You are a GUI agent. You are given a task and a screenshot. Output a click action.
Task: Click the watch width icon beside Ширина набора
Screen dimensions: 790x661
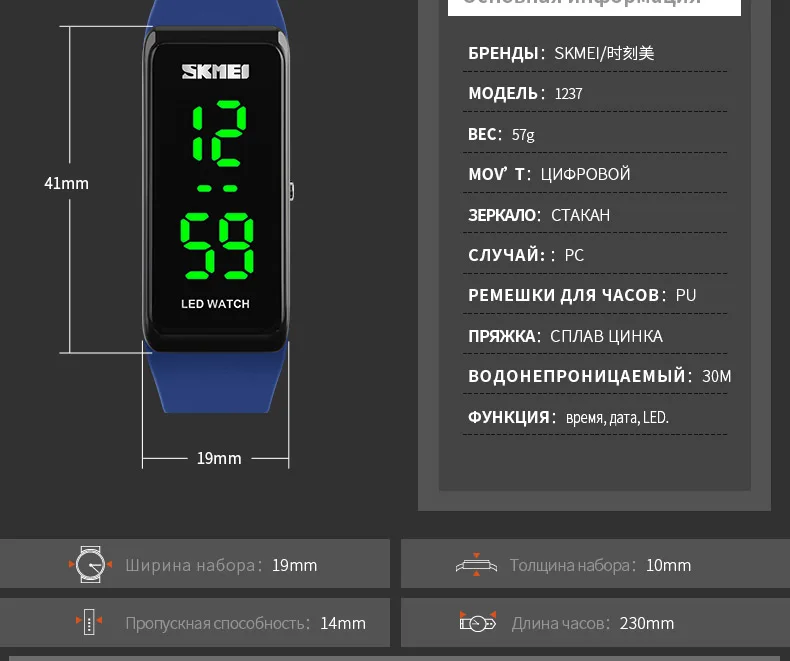click(x=90, y=564)
